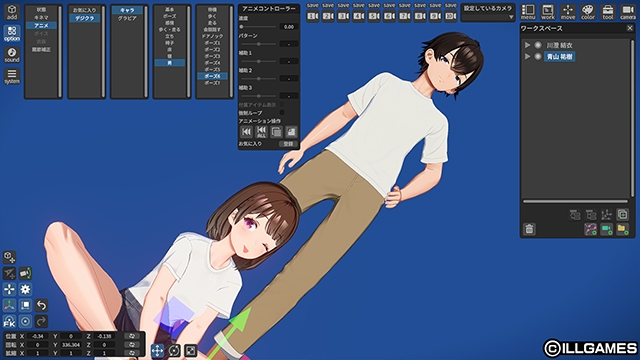Click the menu icon in top-right toolbar

(x=528, y=12)
